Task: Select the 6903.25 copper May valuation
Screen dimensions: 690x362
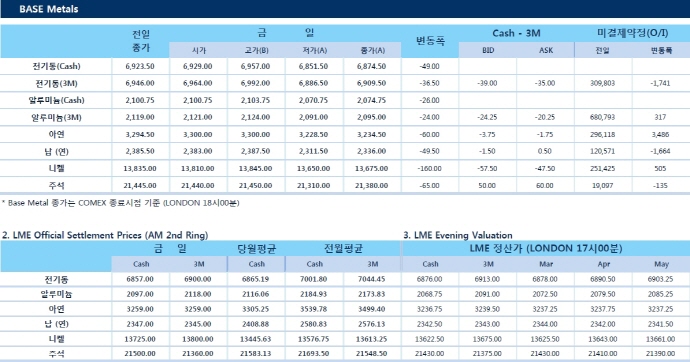Action: coord(661,279)
